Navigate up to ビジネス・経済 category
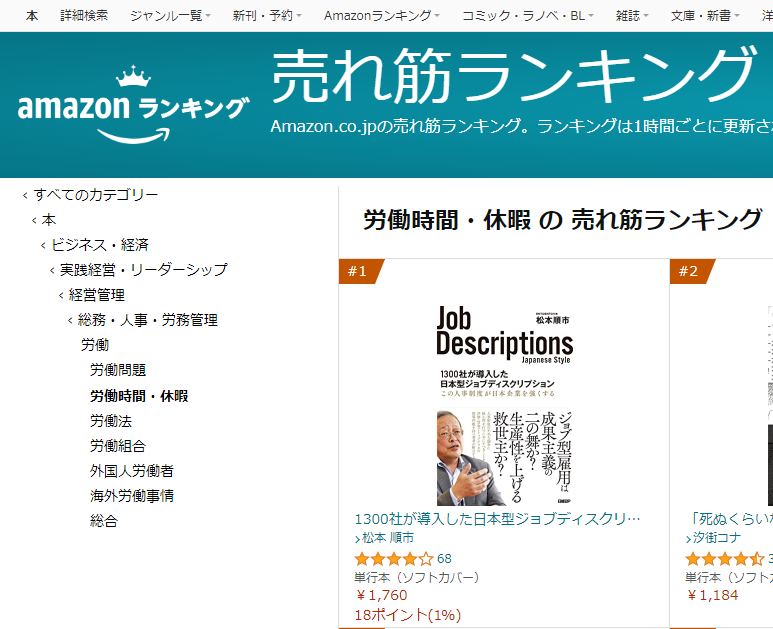Viewport: 773px width, 629px height. click(x=95, y=245)
